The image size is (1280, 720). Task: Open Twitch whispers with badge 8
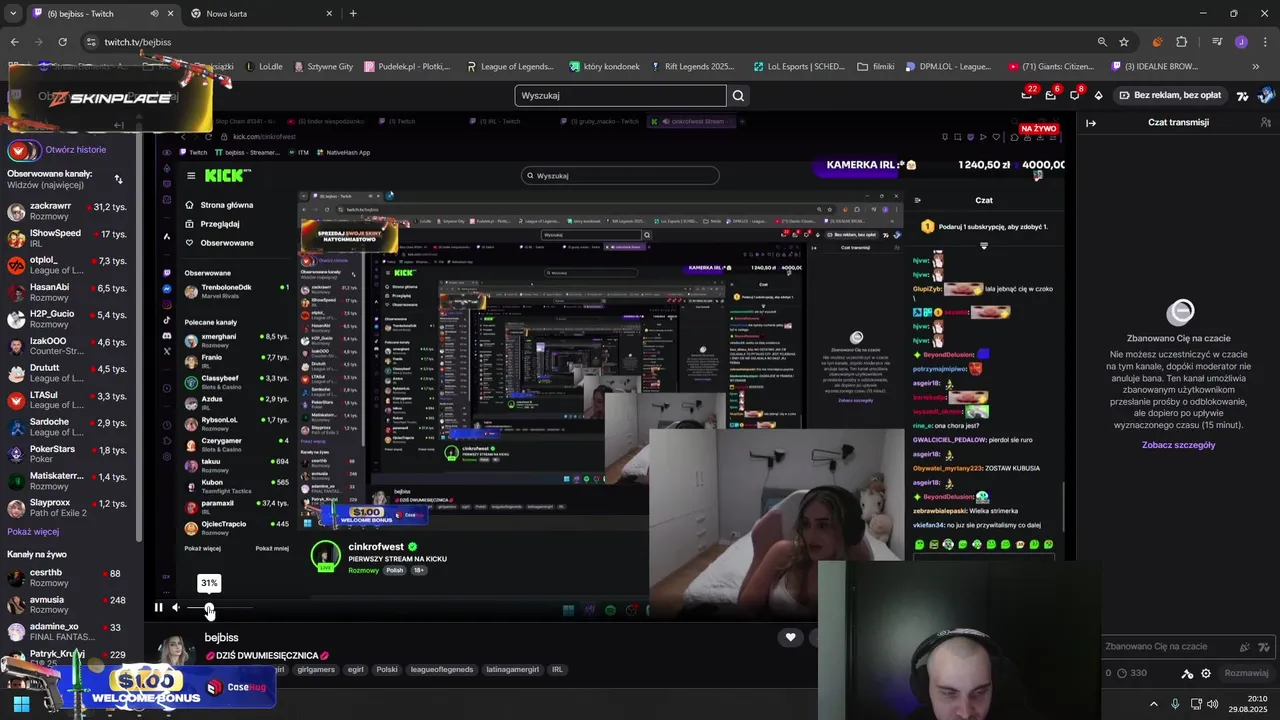tap(1075, 95)
